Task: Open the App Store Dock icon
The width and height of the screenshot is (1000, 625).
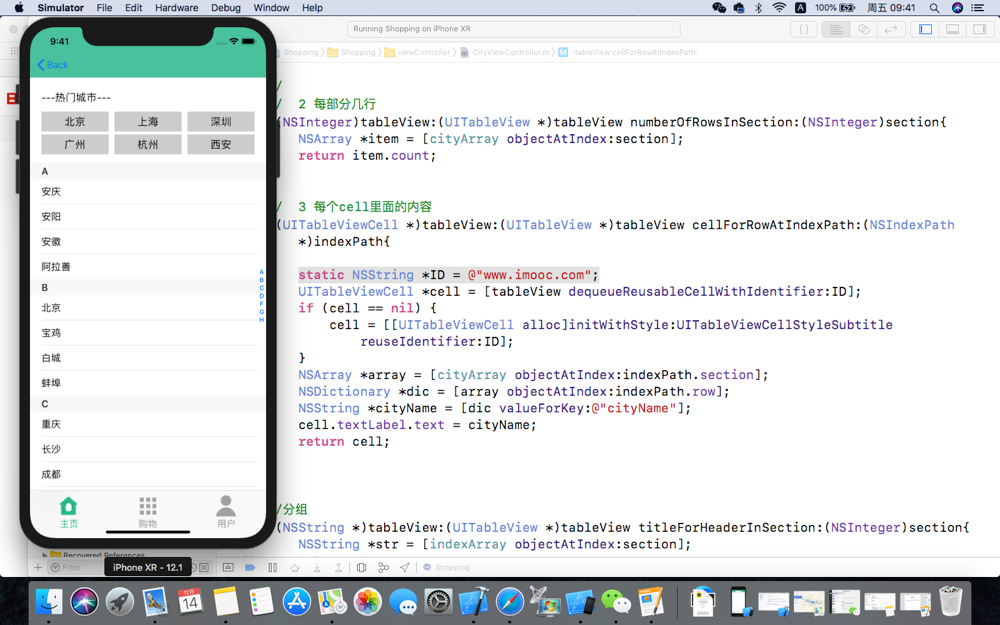Action: pos(297,601)
